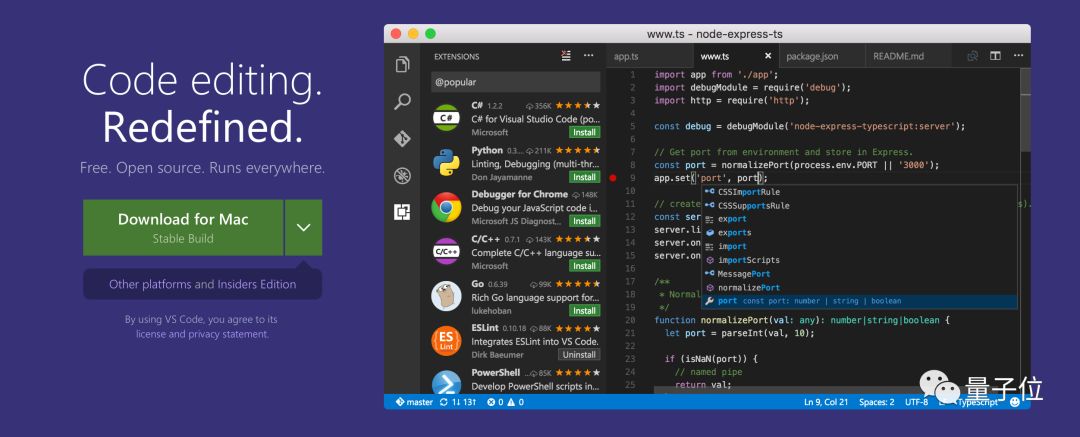
Task: Open the Search magnifier in activity bar
Action: [402, 102]
